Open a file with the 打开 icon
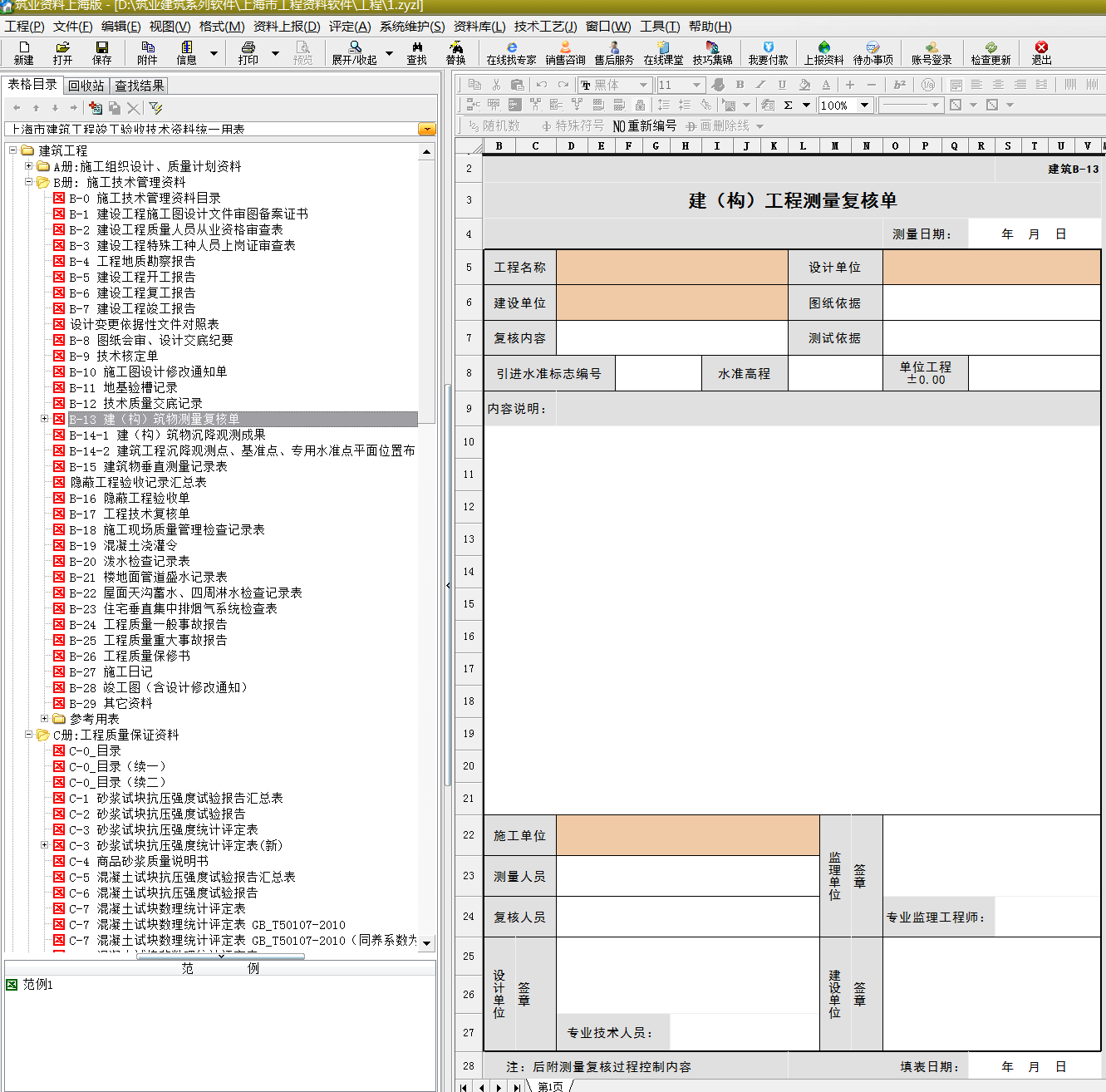 [63, 53]
